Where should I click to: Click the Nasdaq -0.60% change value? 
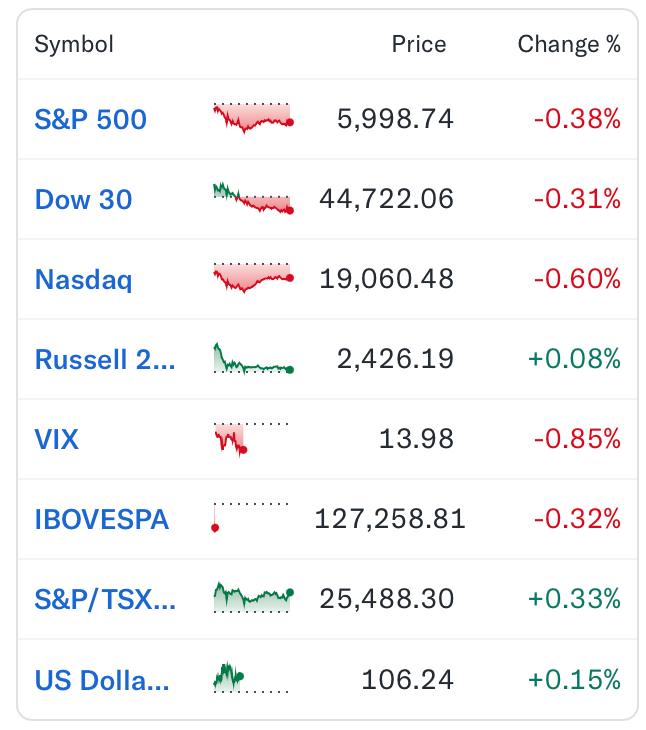tap(577, 279)
